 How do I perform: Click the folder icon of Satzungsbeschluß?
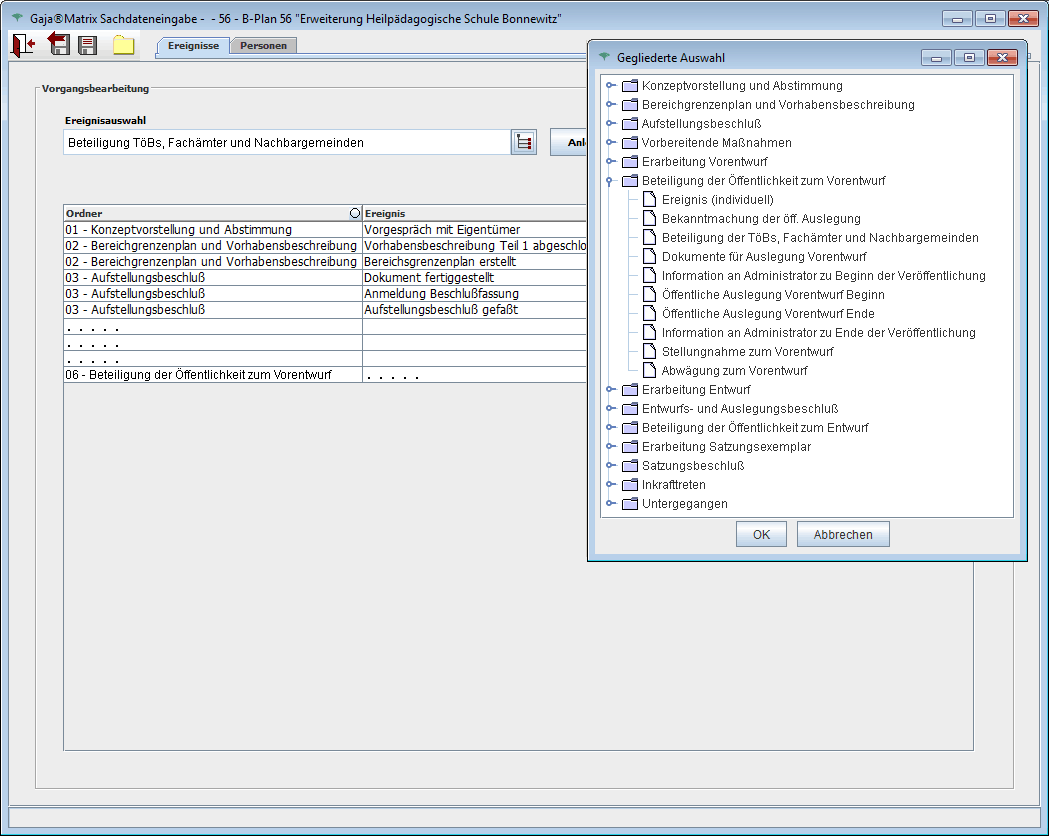click(629, 466)
